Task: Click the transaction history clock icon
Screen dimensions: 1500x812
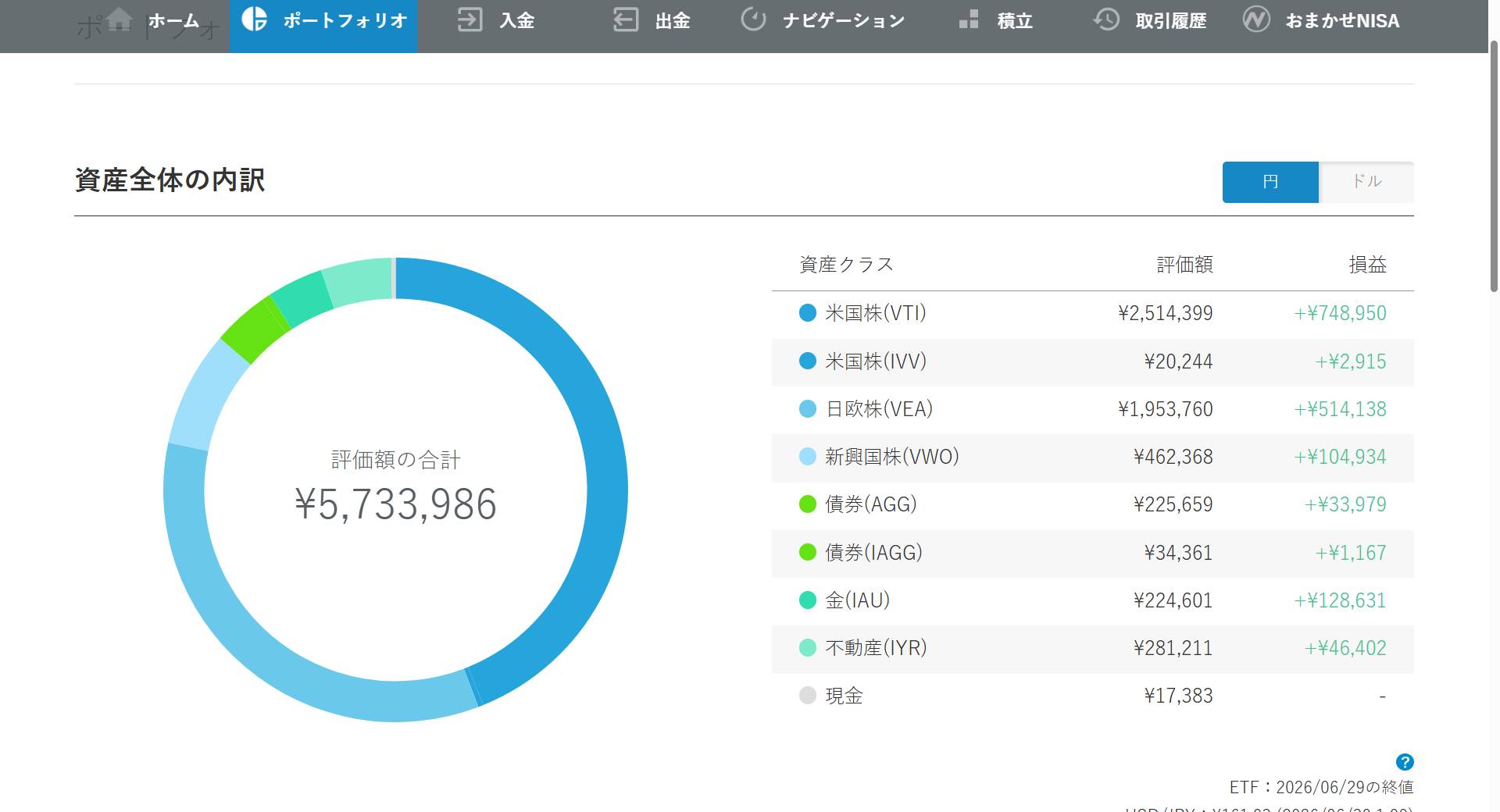Action: pos(1106,20)
